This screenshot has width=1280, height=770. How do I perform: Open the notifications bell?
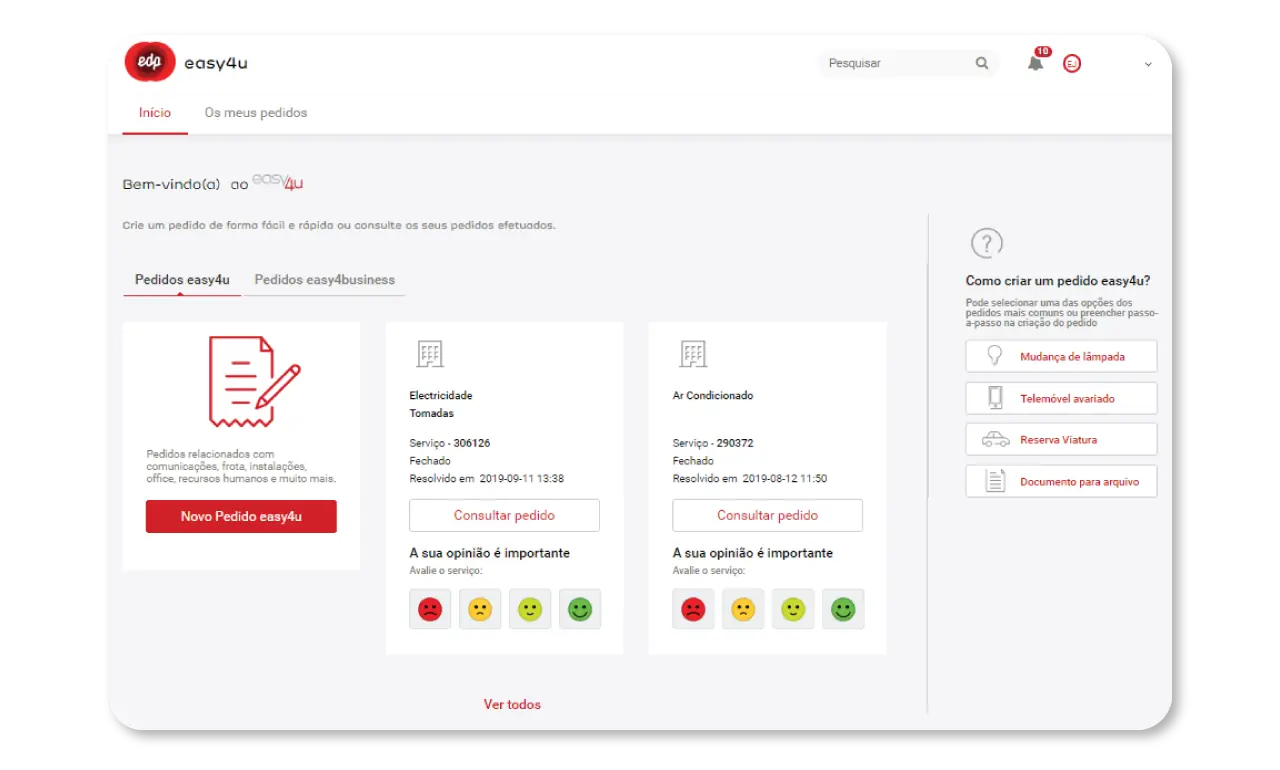(1036, 63)
